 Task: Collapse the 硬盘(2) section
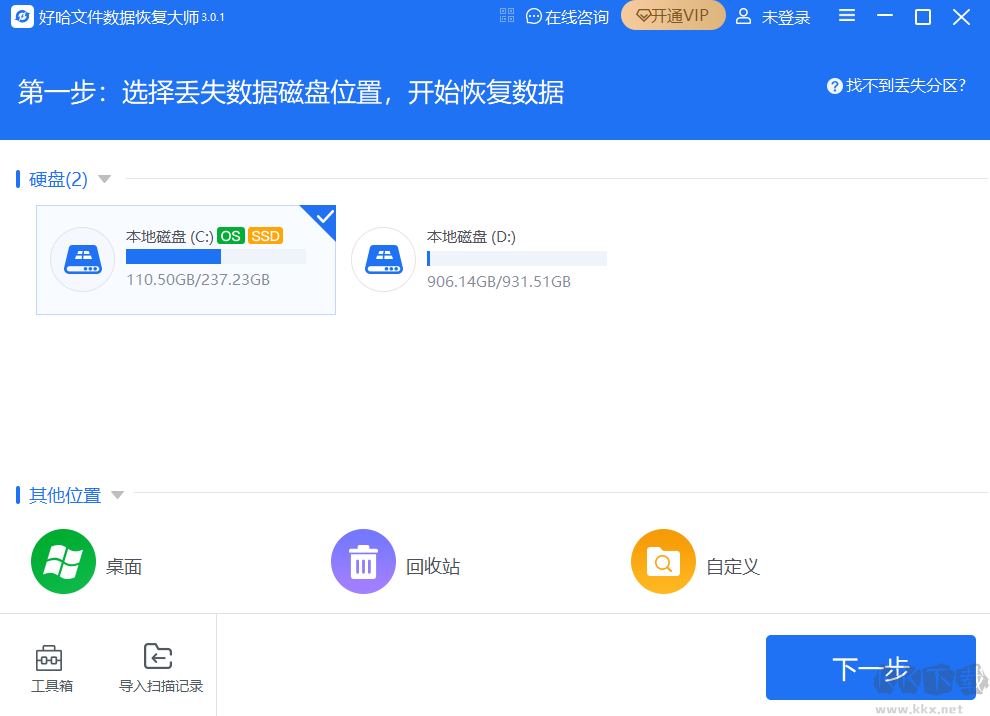103,179
